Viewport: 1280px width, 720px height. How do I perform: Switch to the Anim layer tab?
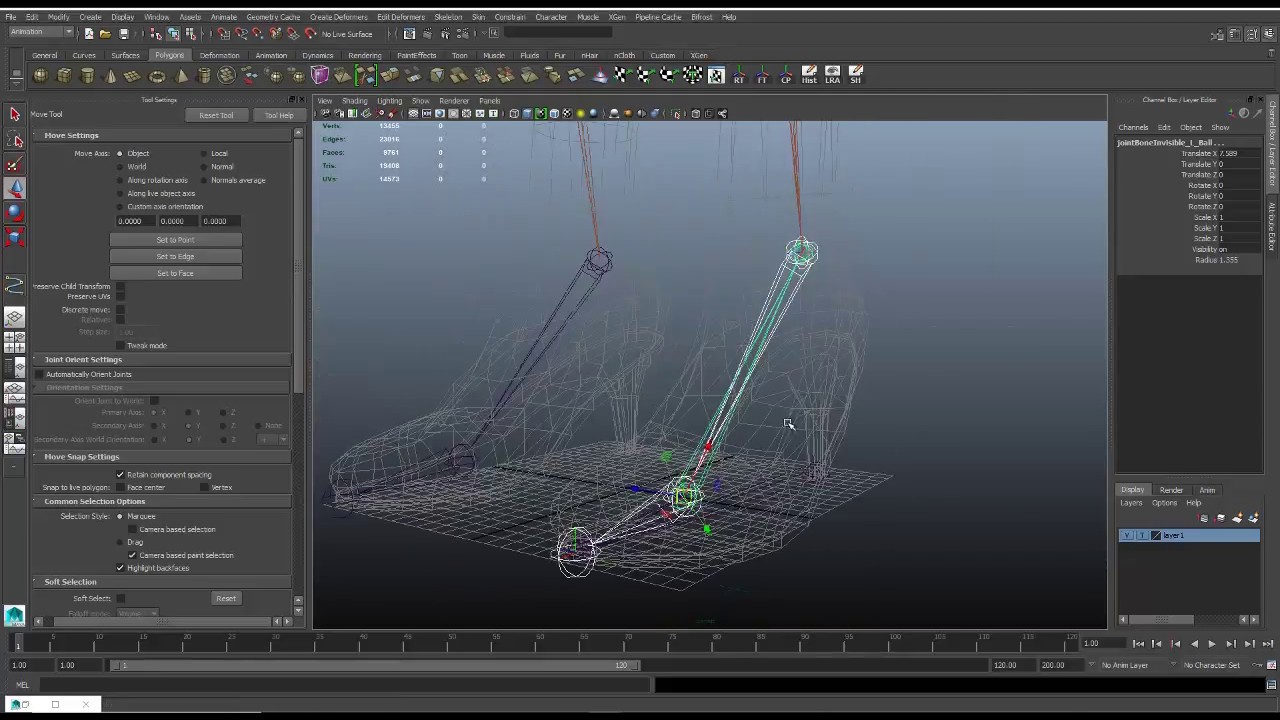pos(1207,490)
